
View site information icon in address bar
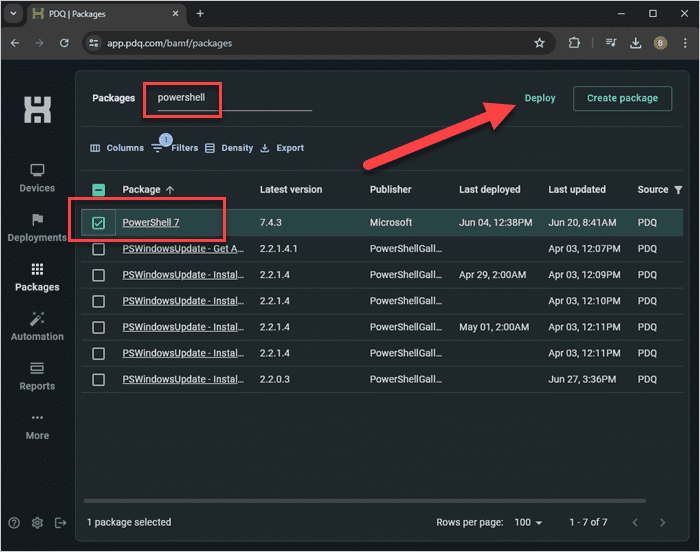pyautogui.click(x=94, y=43)
